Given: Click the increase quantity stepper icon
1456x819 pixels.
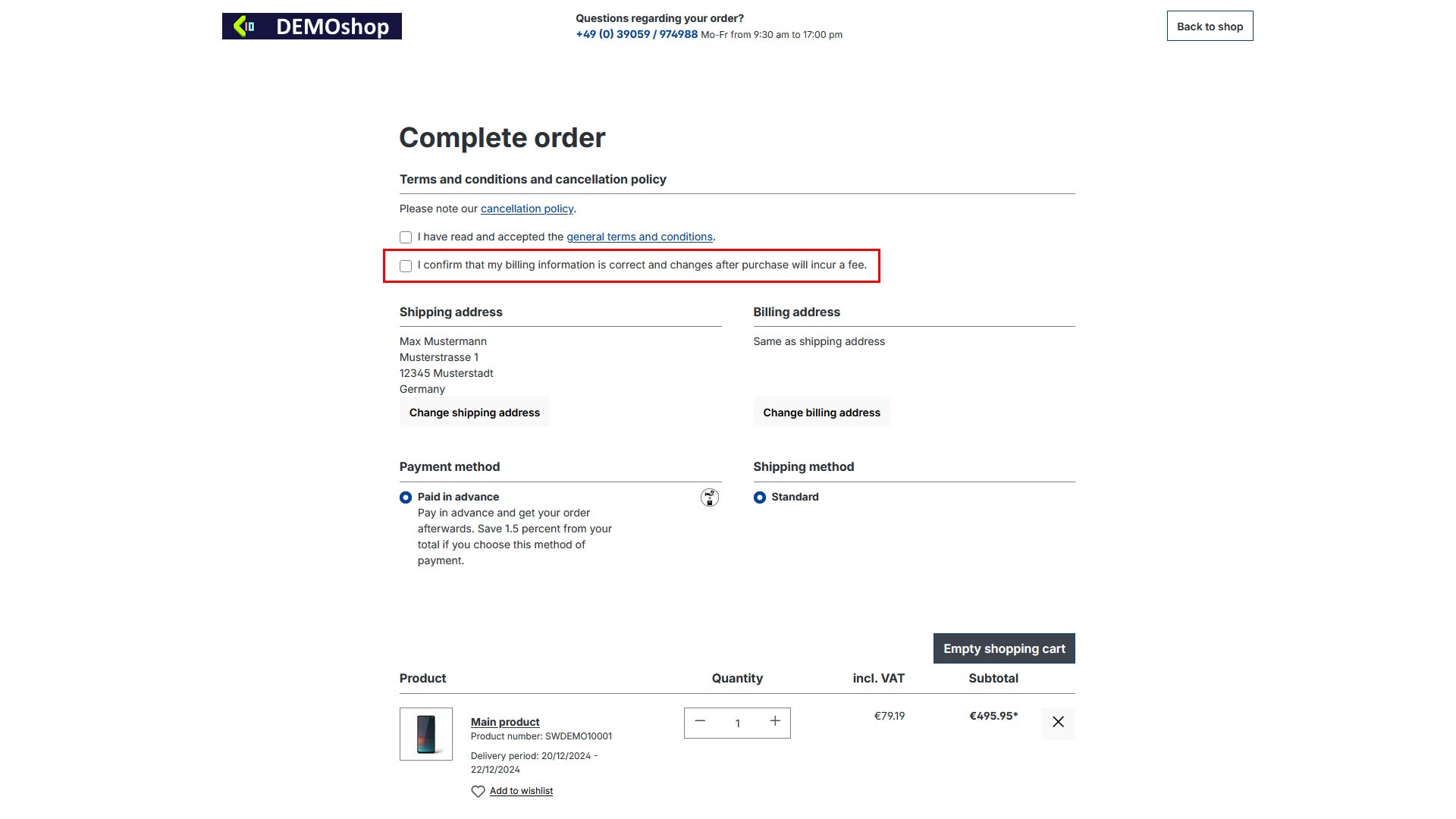Looking at the screenshot, I should coord(774,722).
